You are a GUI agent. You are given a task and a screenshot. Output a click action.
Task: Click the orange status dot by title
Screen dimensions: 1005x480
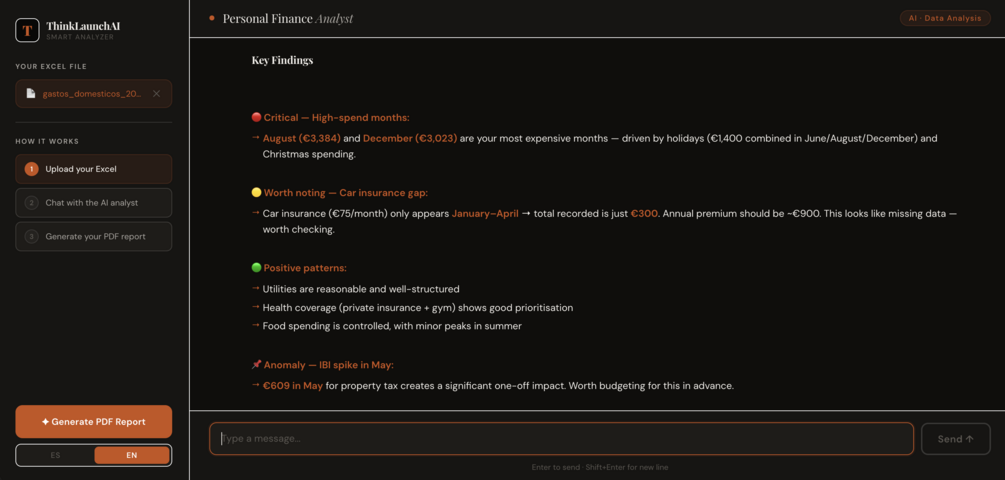(x=212, y=19)
